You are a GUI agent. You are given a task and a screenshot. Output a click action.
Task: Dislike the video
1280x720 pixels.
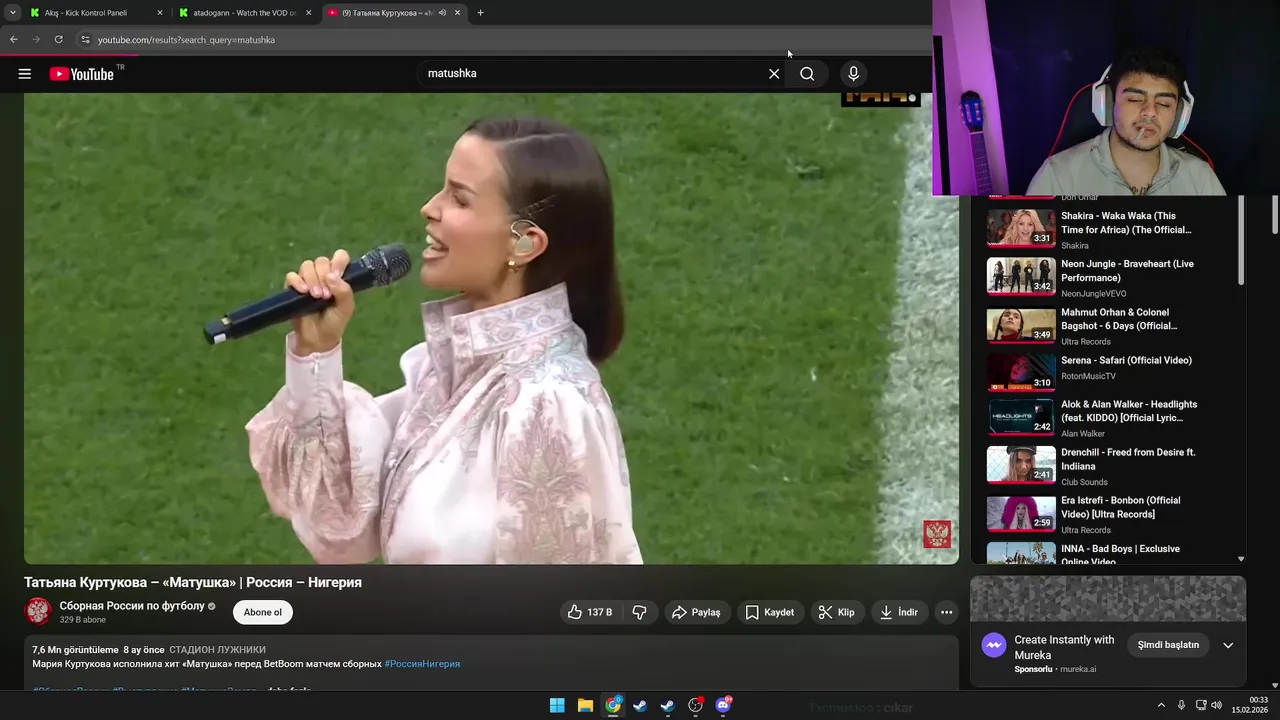click(640, 612)
